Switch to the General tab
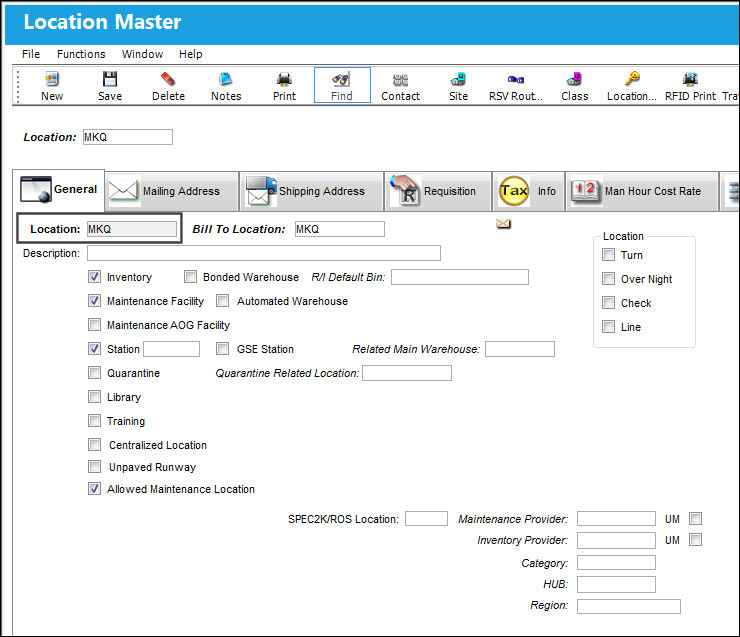 [x=59, y=190]
